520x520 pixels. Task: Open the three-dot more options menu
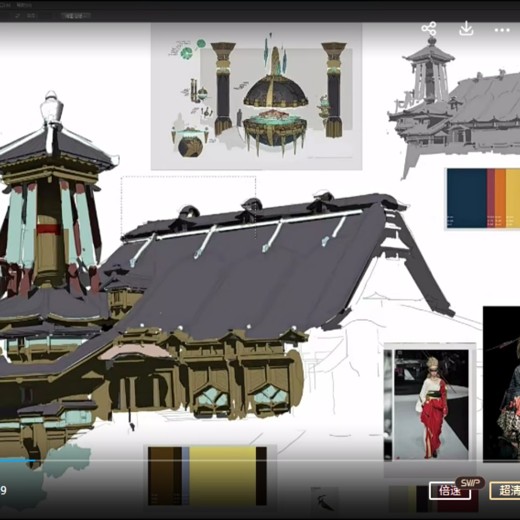point(502,30)
